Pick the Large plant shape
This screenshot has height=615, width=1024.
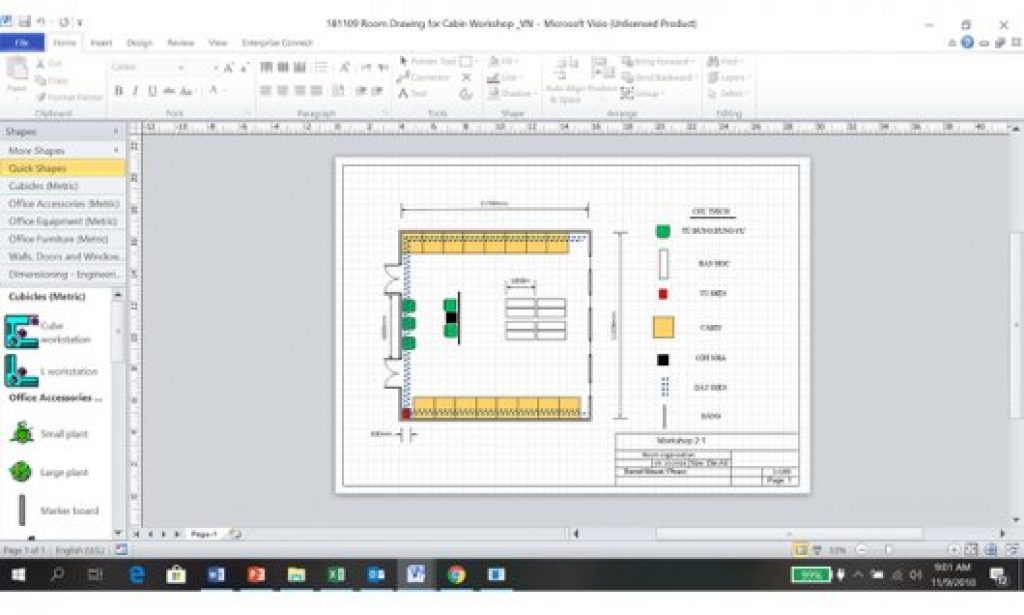[21, 472]
